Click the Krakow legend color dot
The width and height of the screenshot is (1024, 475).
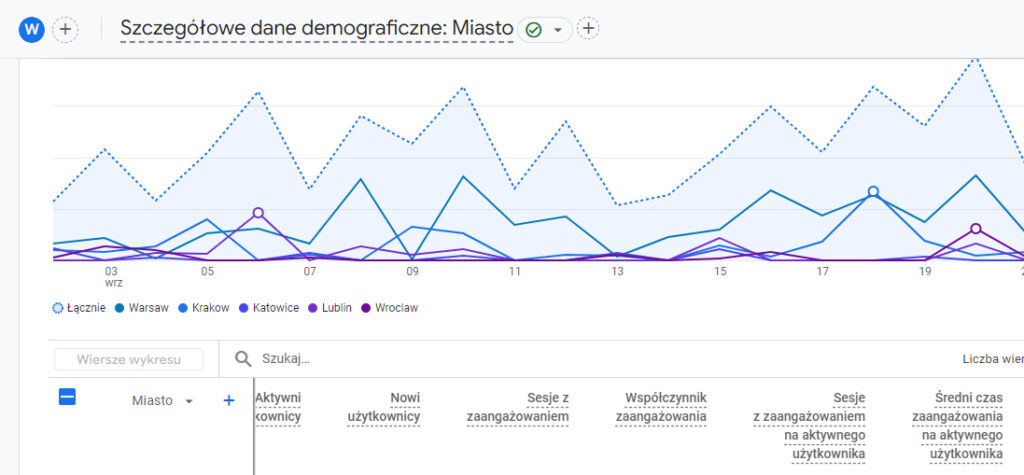coord(184,308)
